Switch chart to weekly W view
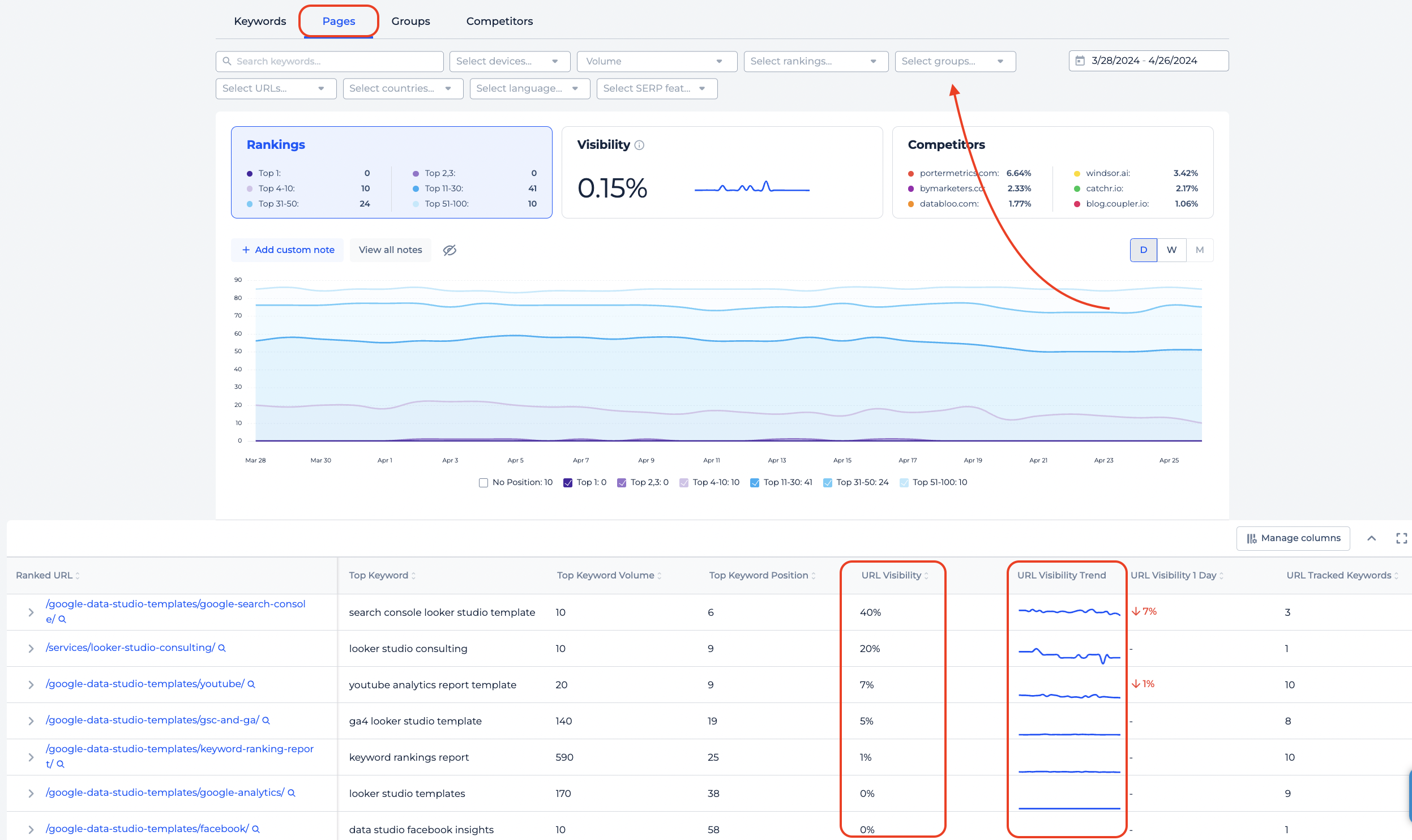 pyautogui.click(x=1171, y=250)
